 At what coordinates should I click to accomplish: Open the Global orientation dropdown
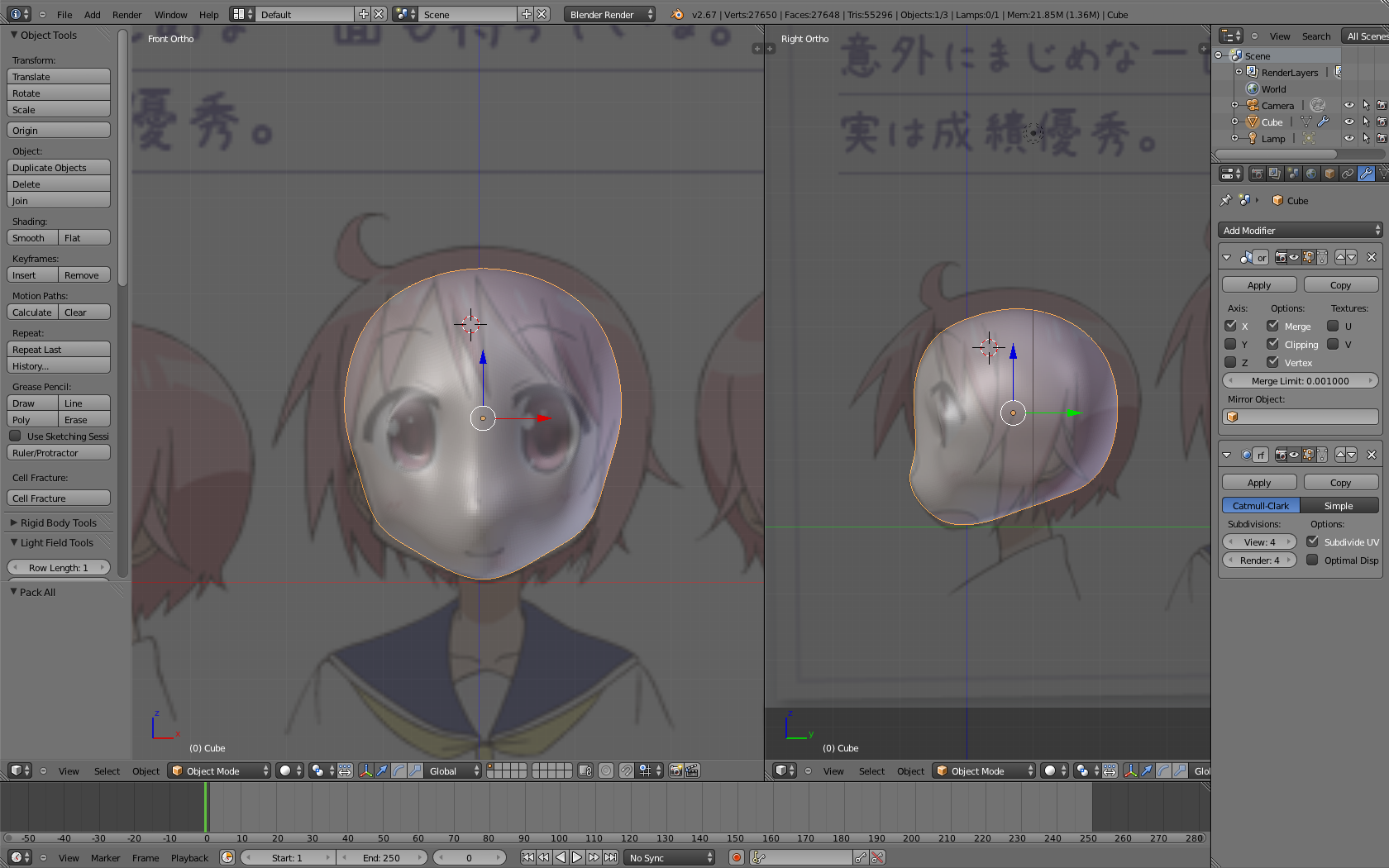452,770
